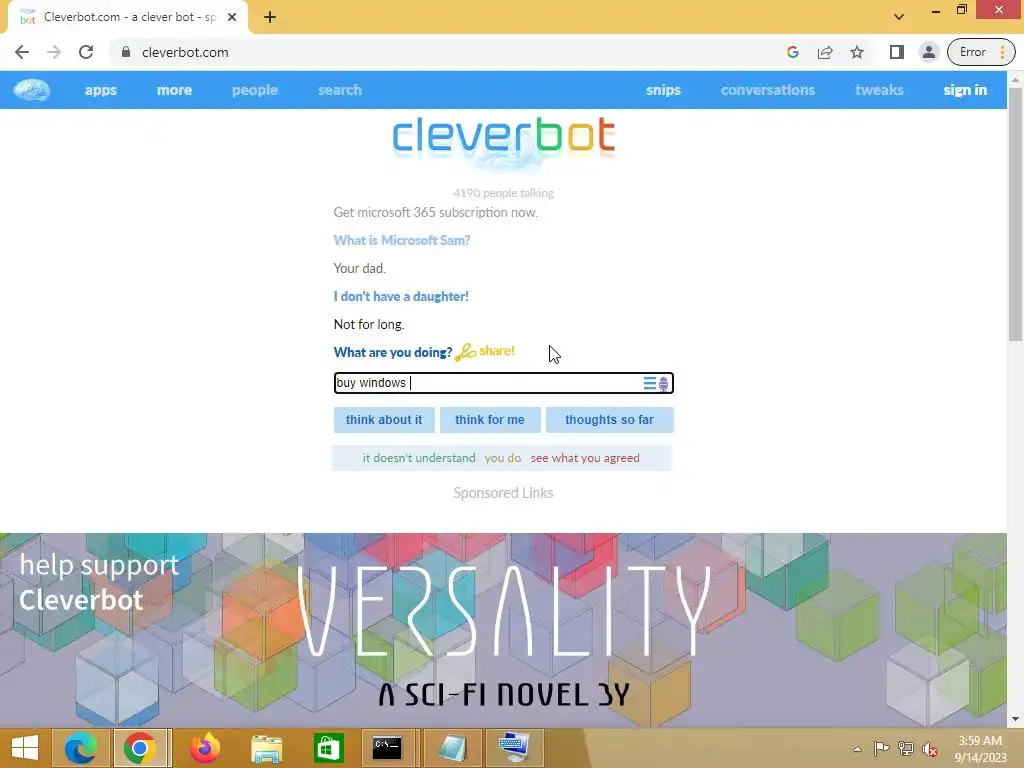Click the share page icon in address bar

(825, 52)
